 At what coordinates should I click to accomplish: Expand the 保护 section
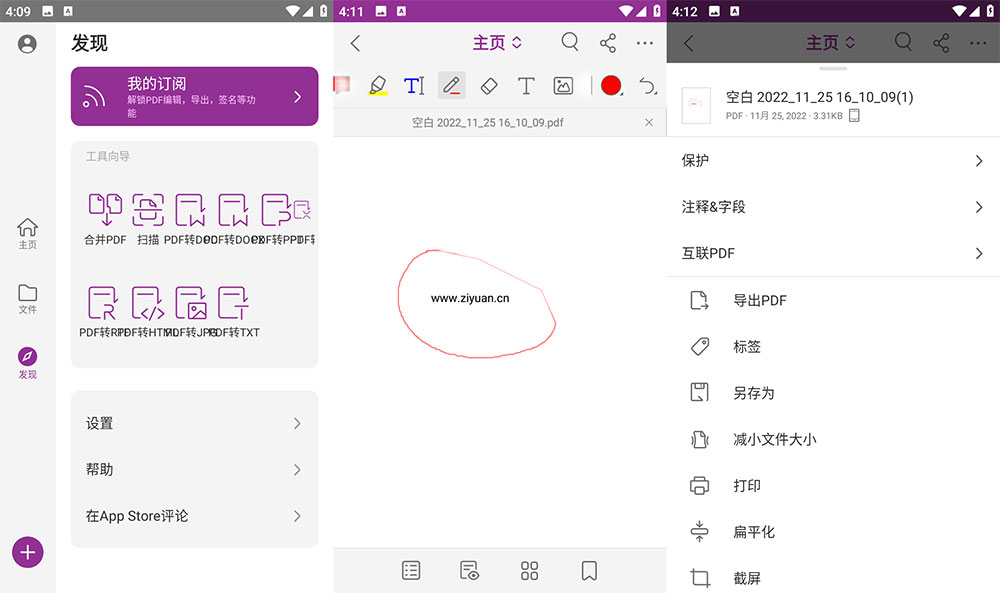(833, 160)
